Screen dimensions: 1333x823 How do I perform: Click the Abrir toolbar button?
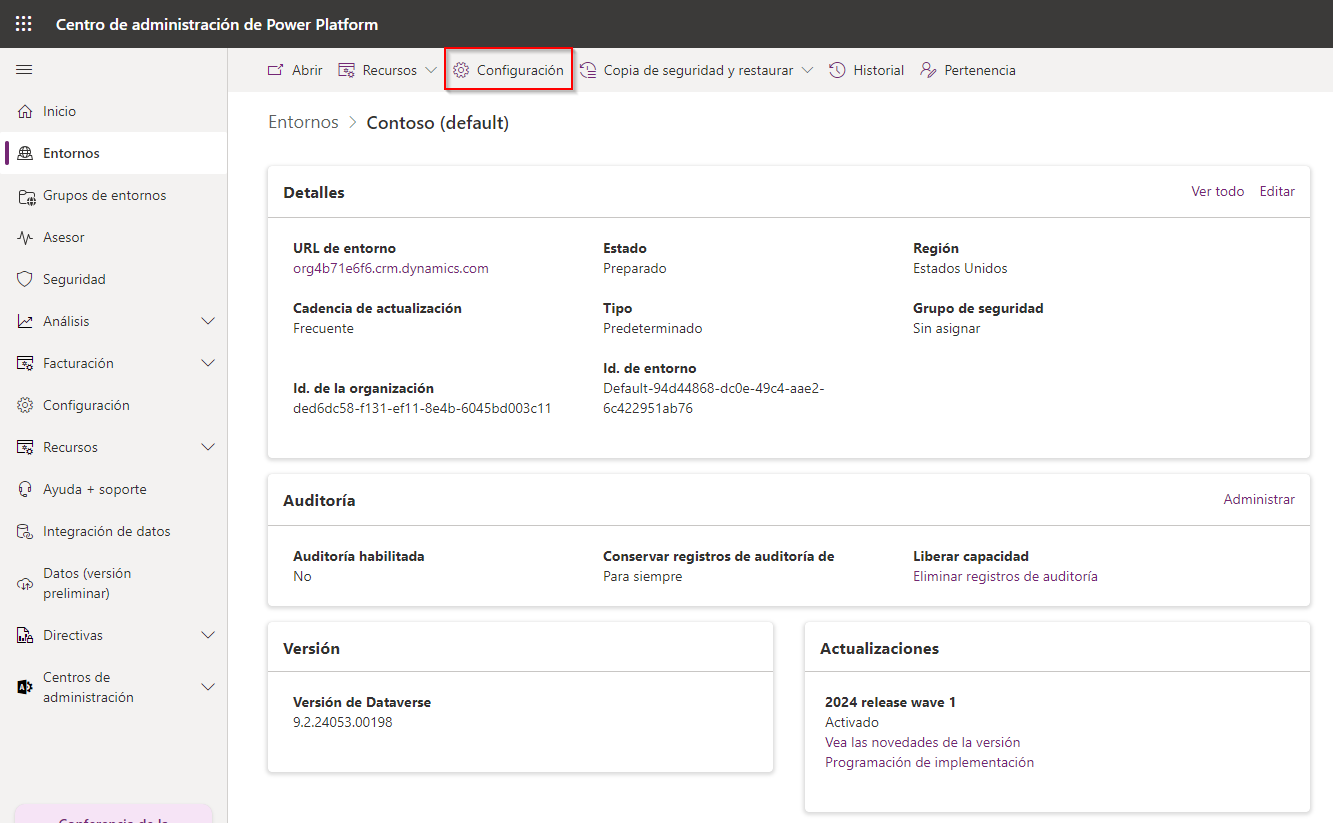pyautogui.click(x=295, y=70)
